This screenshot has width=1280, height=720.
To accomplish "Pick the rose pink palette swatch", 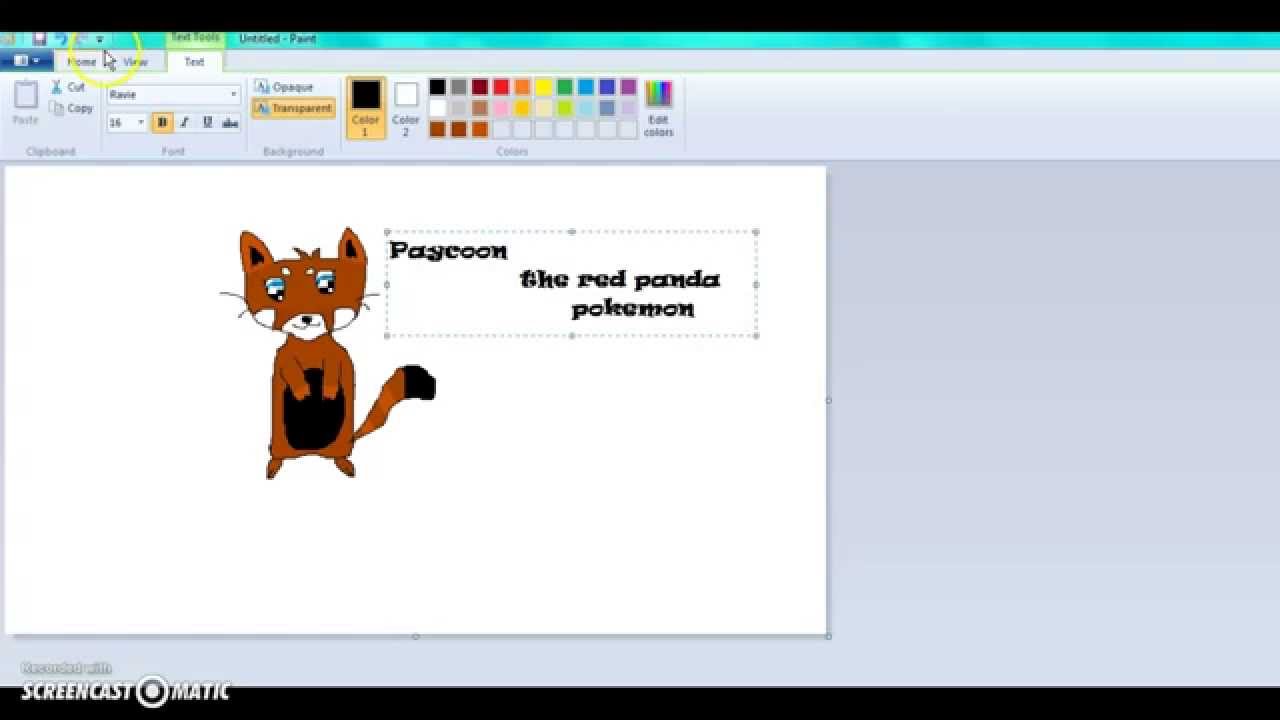I will pos(501,108).
